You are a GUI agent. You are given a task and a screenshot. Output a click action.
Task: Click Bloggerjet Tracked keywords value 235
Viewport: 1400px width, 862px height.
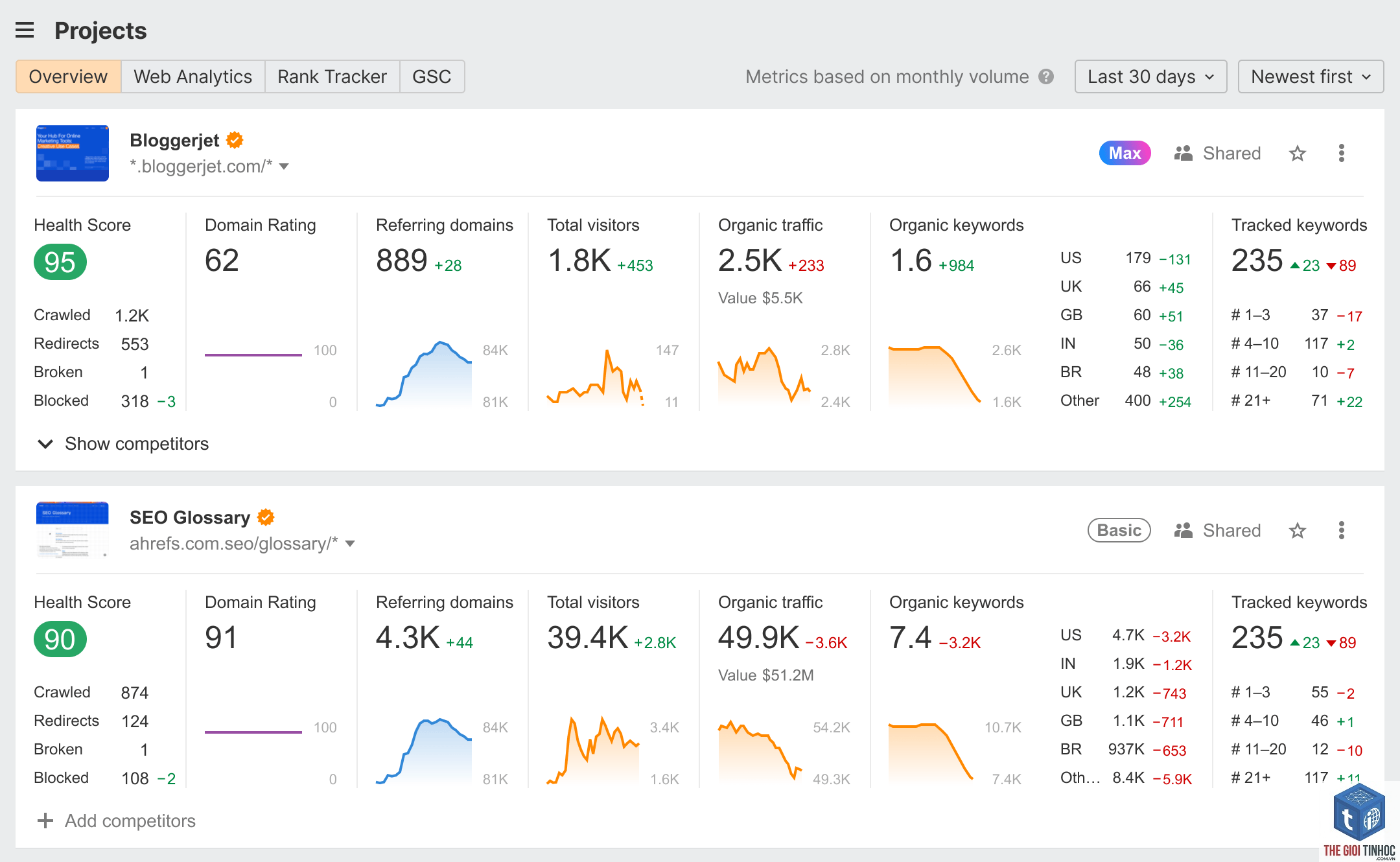(1257, 261)
